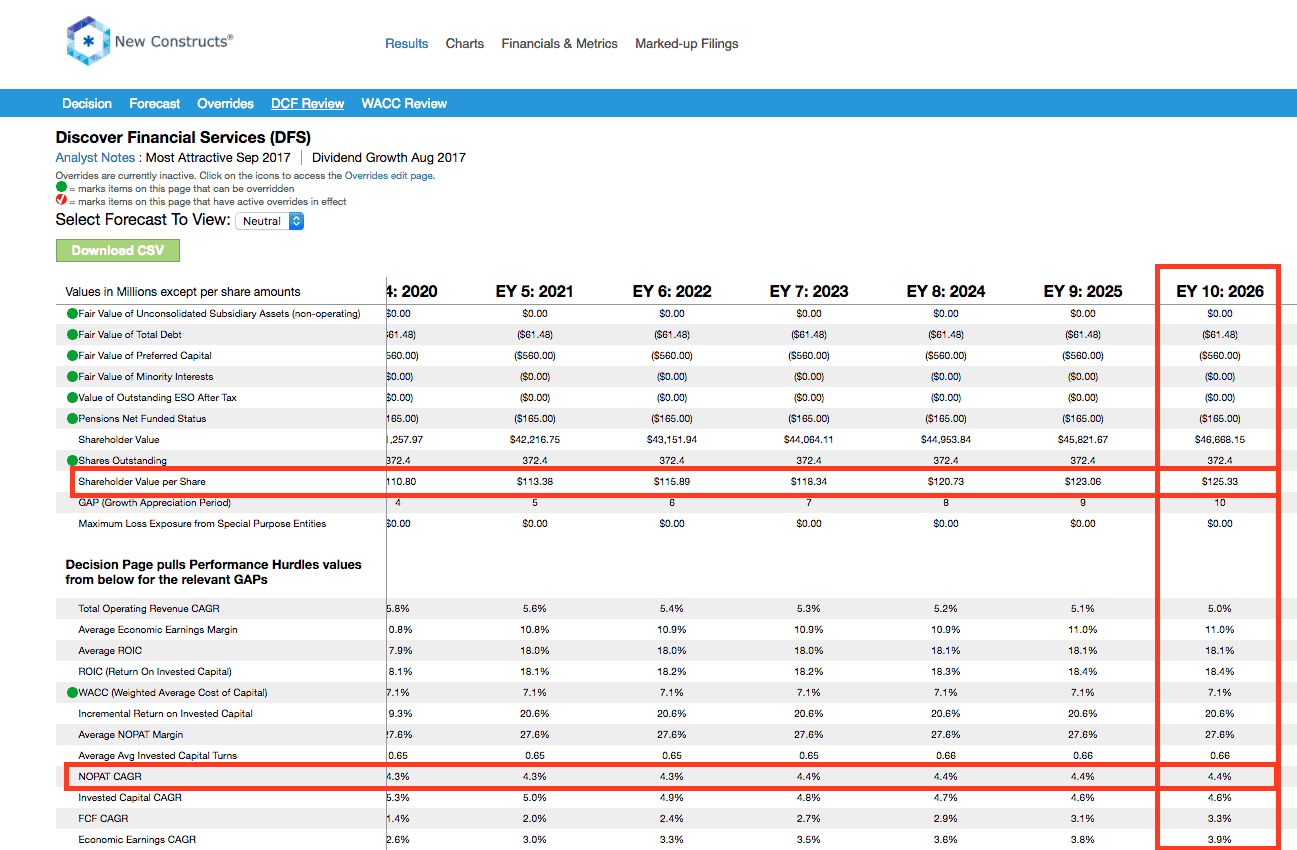
Task: Click the Average NOPAT Margin label
Action: coord(129,734)
